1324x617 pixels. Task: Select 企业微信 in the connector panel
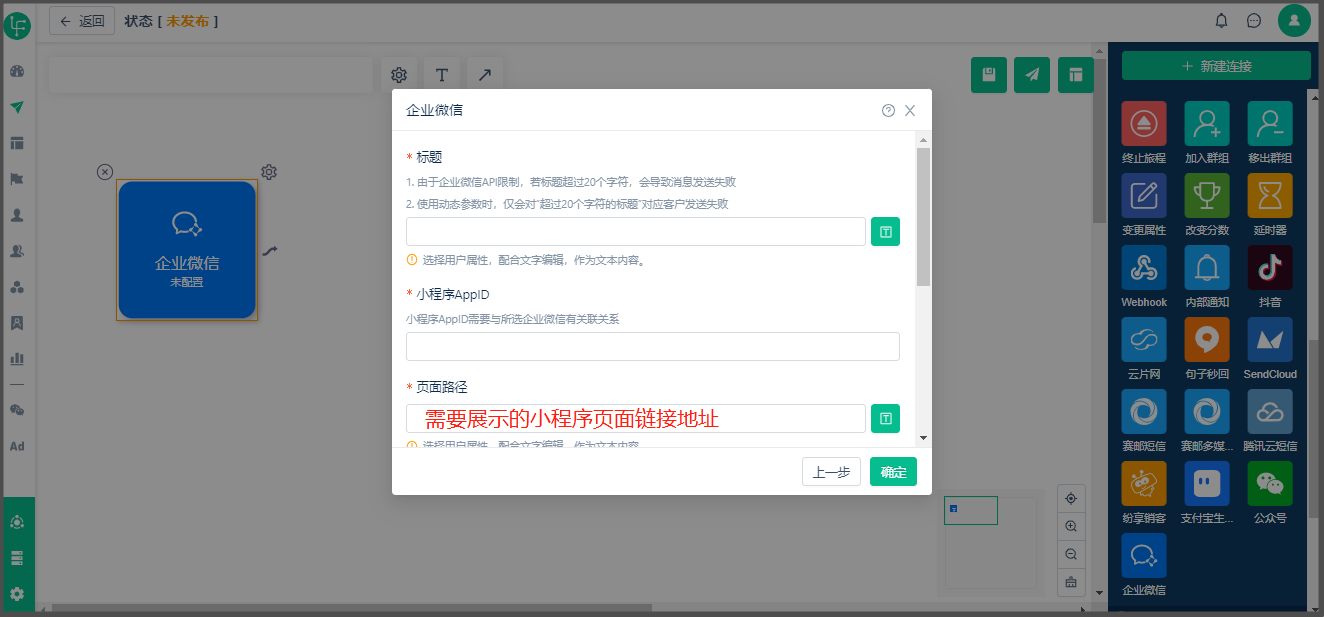pos(1144,556)
